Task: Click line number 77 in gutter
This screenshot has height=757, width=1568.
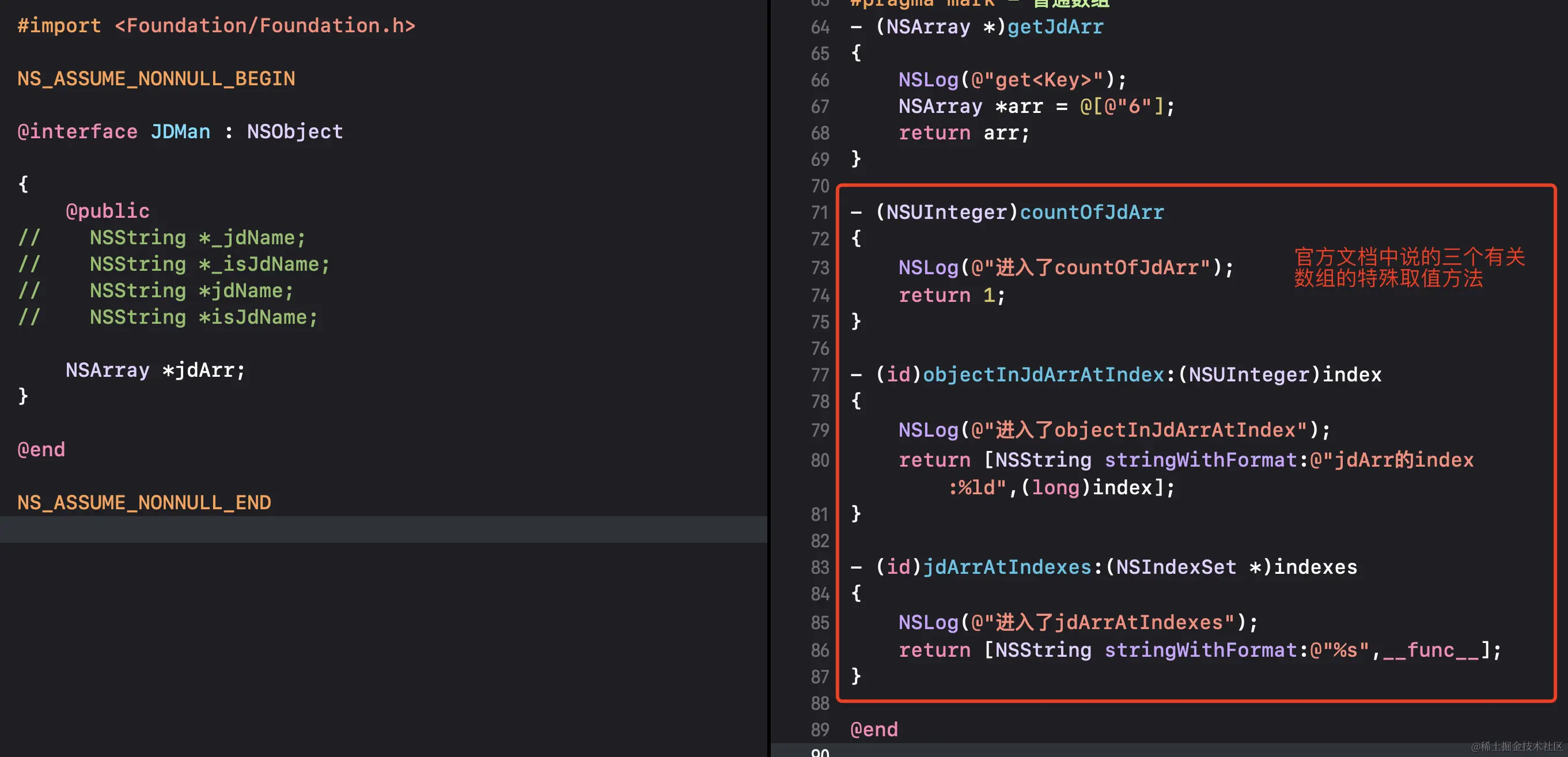Action: coord(819,375)
